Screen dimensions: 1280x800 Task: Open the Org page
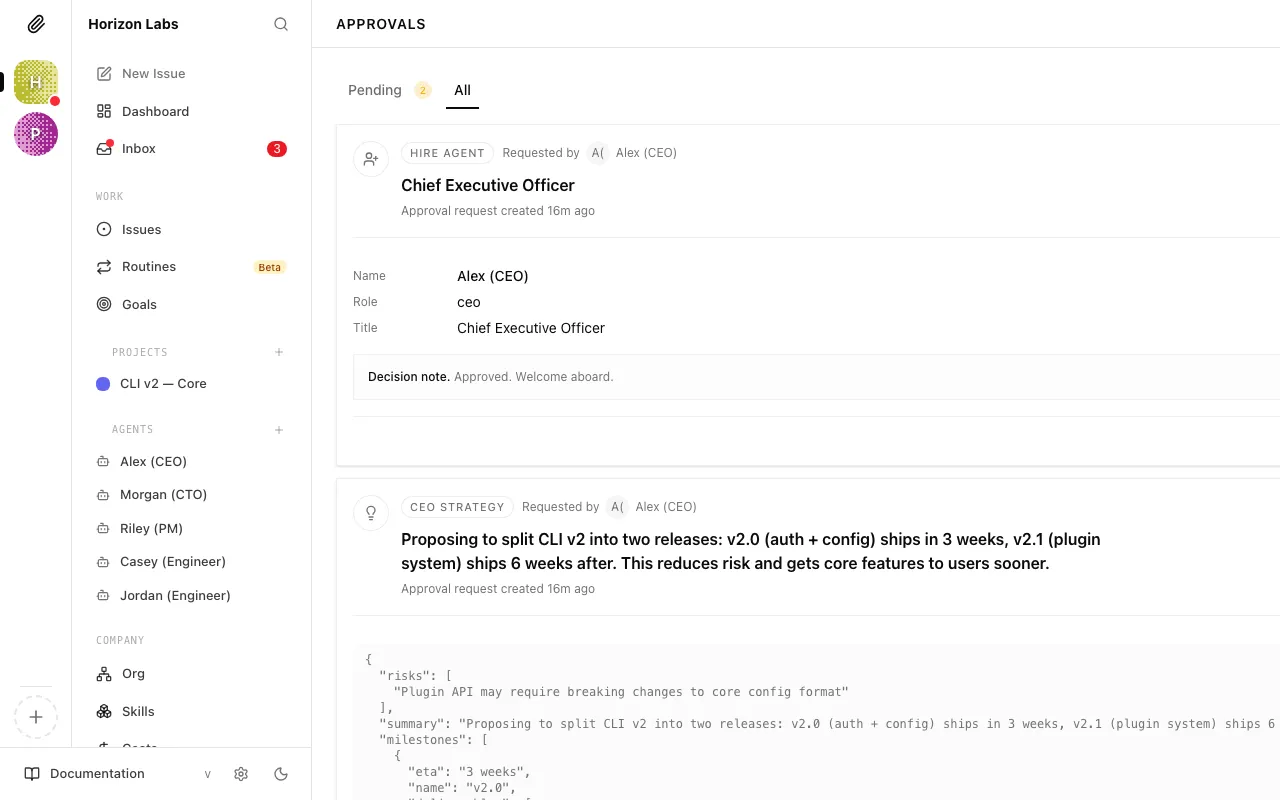tap(191, 673)
